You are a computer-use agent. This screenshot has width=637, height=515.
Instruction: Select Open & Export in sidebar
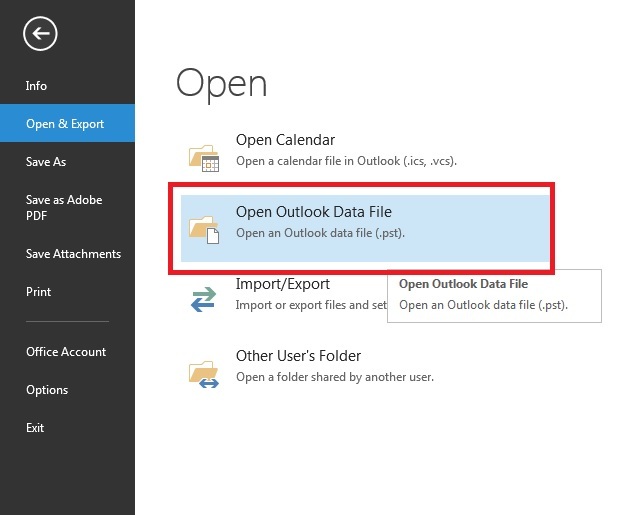click(67, 123)
